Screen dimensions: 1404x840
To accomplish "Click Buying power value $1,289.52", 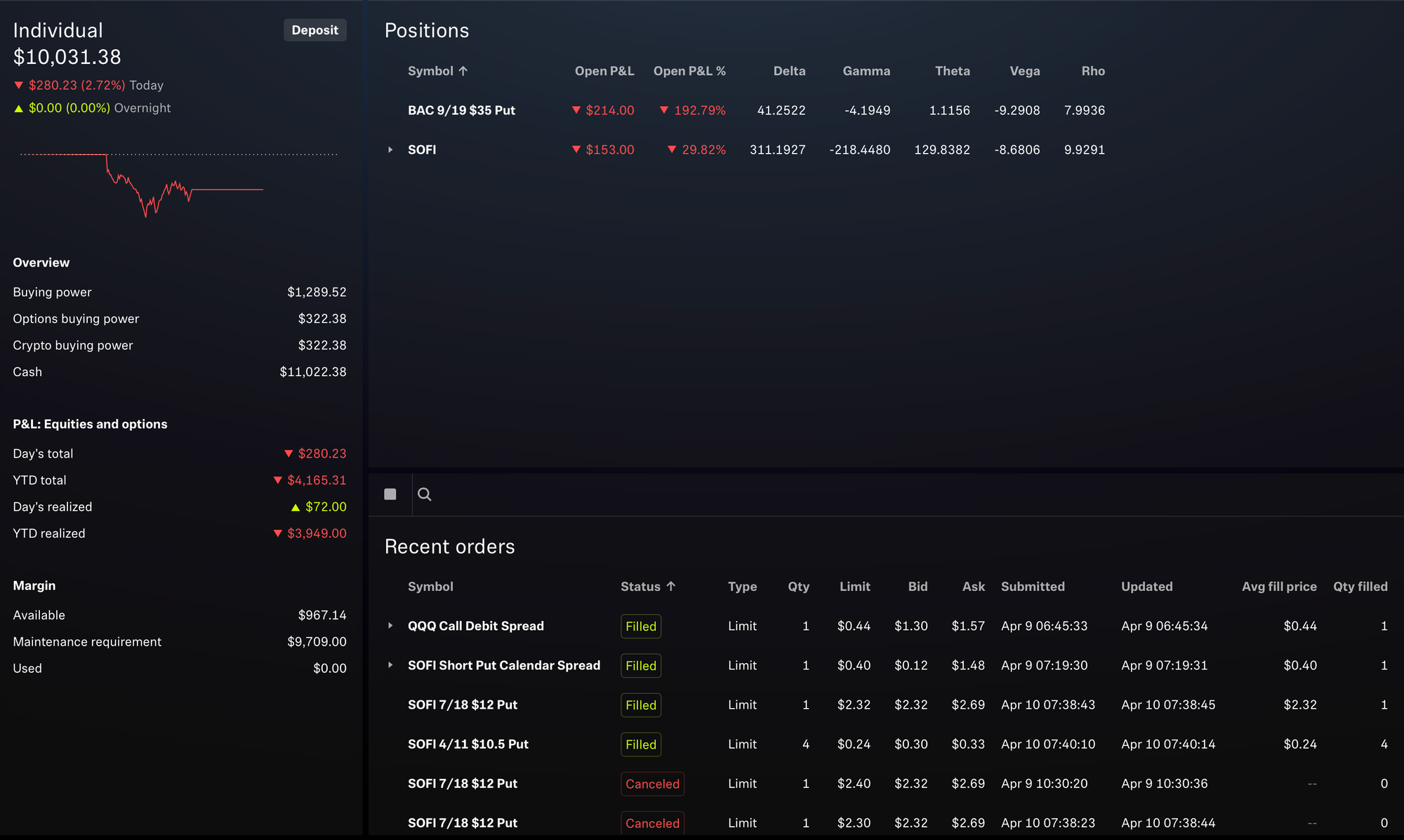I will pos(317,292).
